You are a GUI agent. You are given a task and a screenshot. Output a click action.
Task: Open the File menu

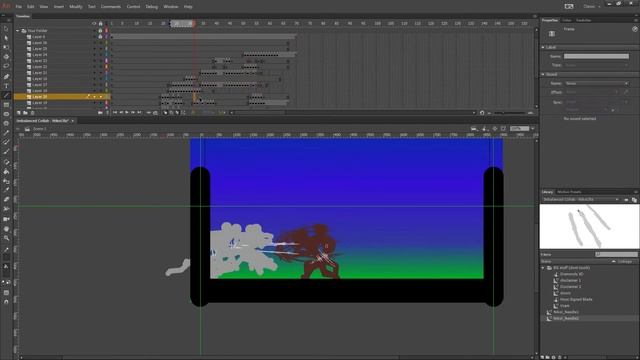coord(18,7)
